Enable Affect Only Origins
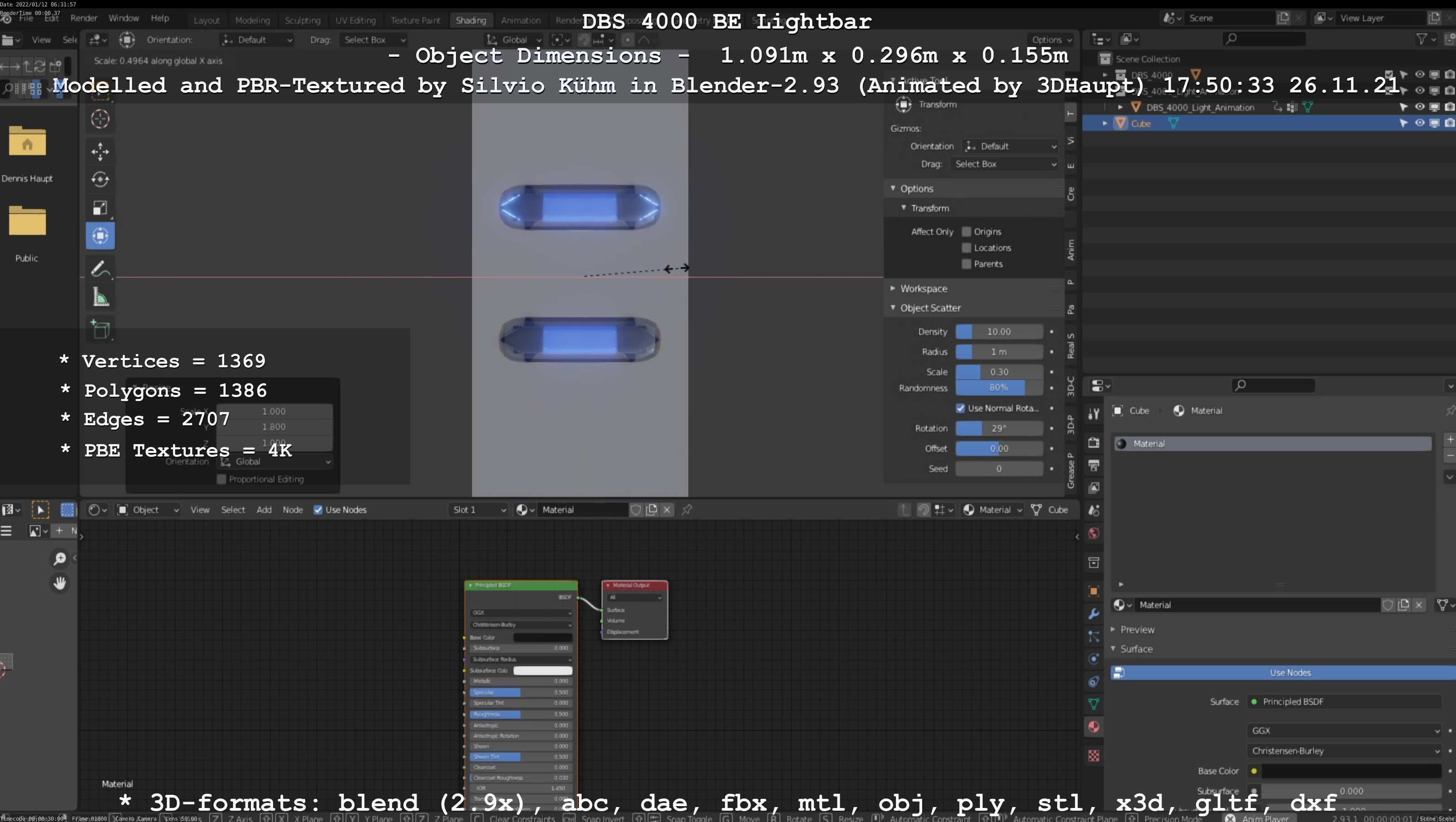 coord(966,232)
